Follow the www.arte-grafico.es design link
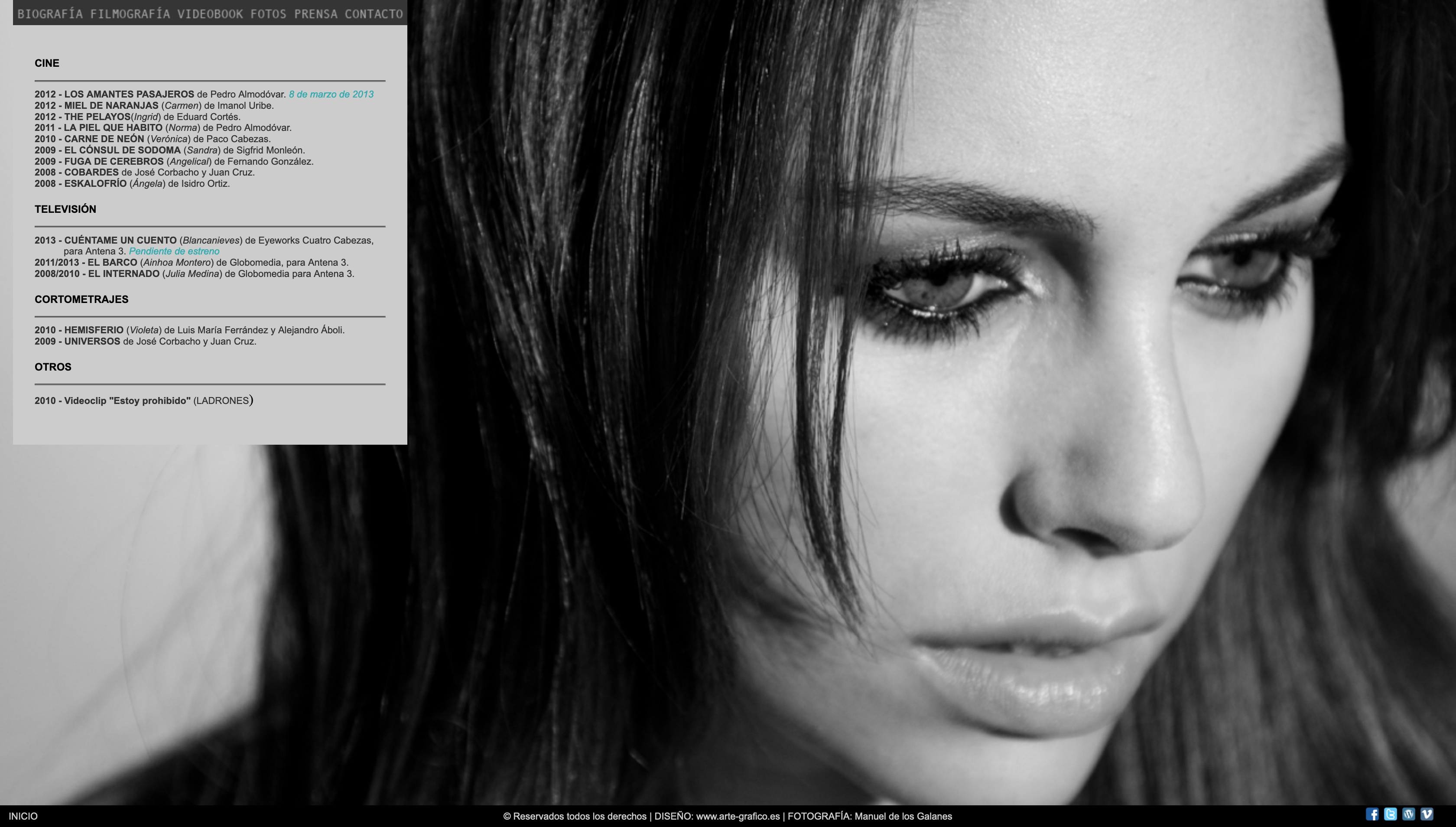The height and width of the screenshot is (827, 1456). pos(738,816)
